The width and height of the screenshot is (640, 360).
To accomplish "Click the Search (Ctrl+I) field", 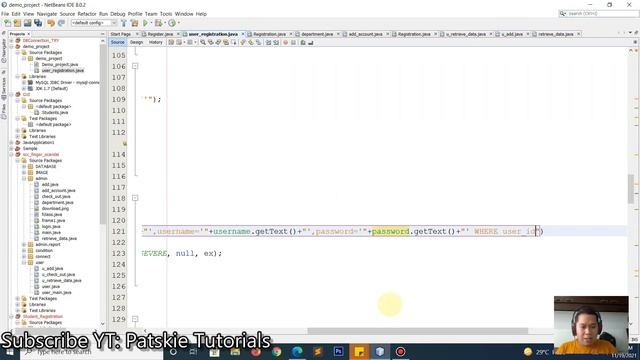I will [x=598, y=13].
